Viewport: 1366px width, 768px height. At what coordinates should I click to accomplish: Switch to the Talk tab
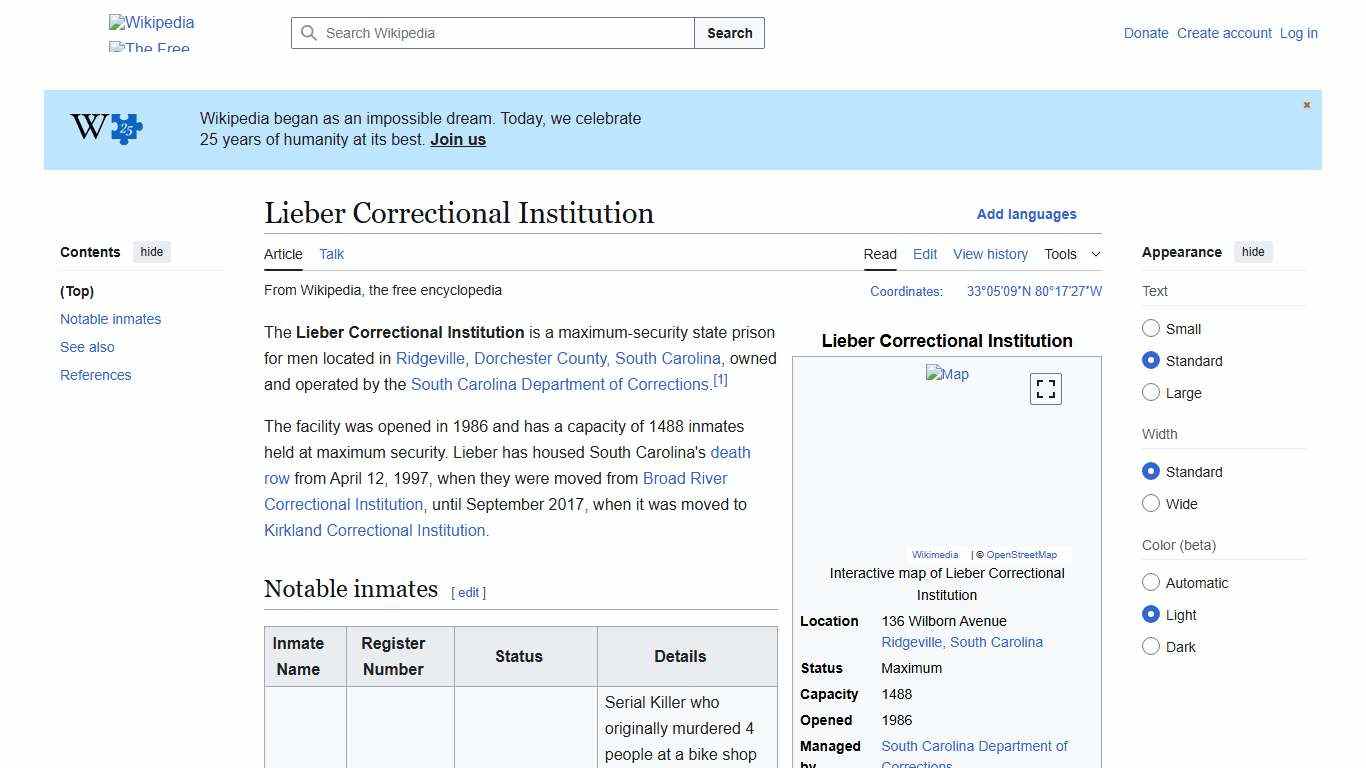[331, 254]
